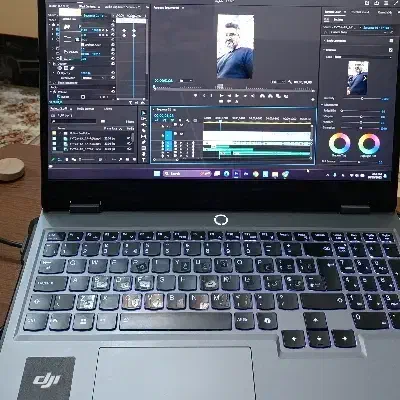Select the Ripple Edit tool
Screen dimensions: 400x400
pyautogui.click(x=143, y=125)
